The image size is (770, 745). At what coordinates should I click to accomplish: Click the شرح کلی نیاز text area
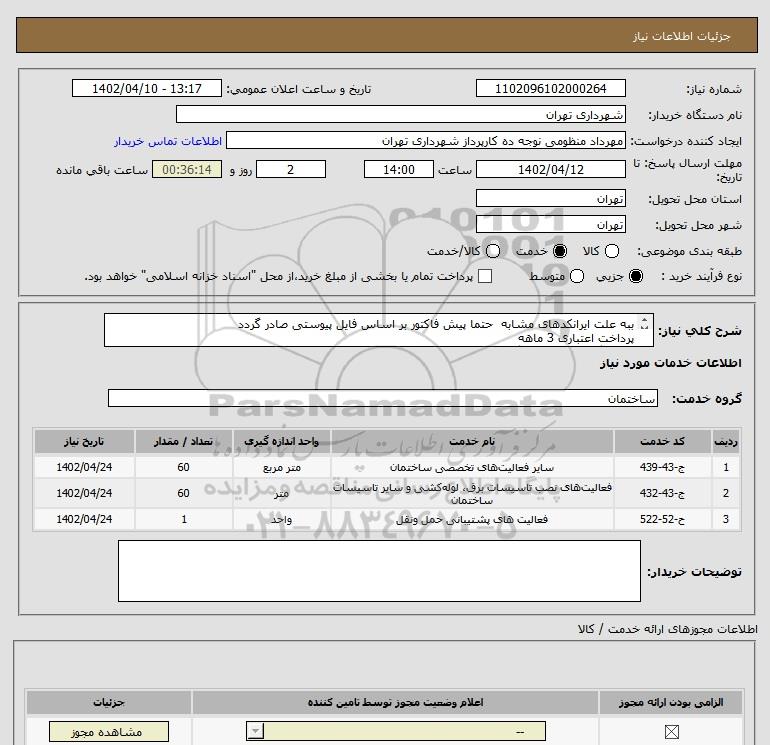[379, 330]
